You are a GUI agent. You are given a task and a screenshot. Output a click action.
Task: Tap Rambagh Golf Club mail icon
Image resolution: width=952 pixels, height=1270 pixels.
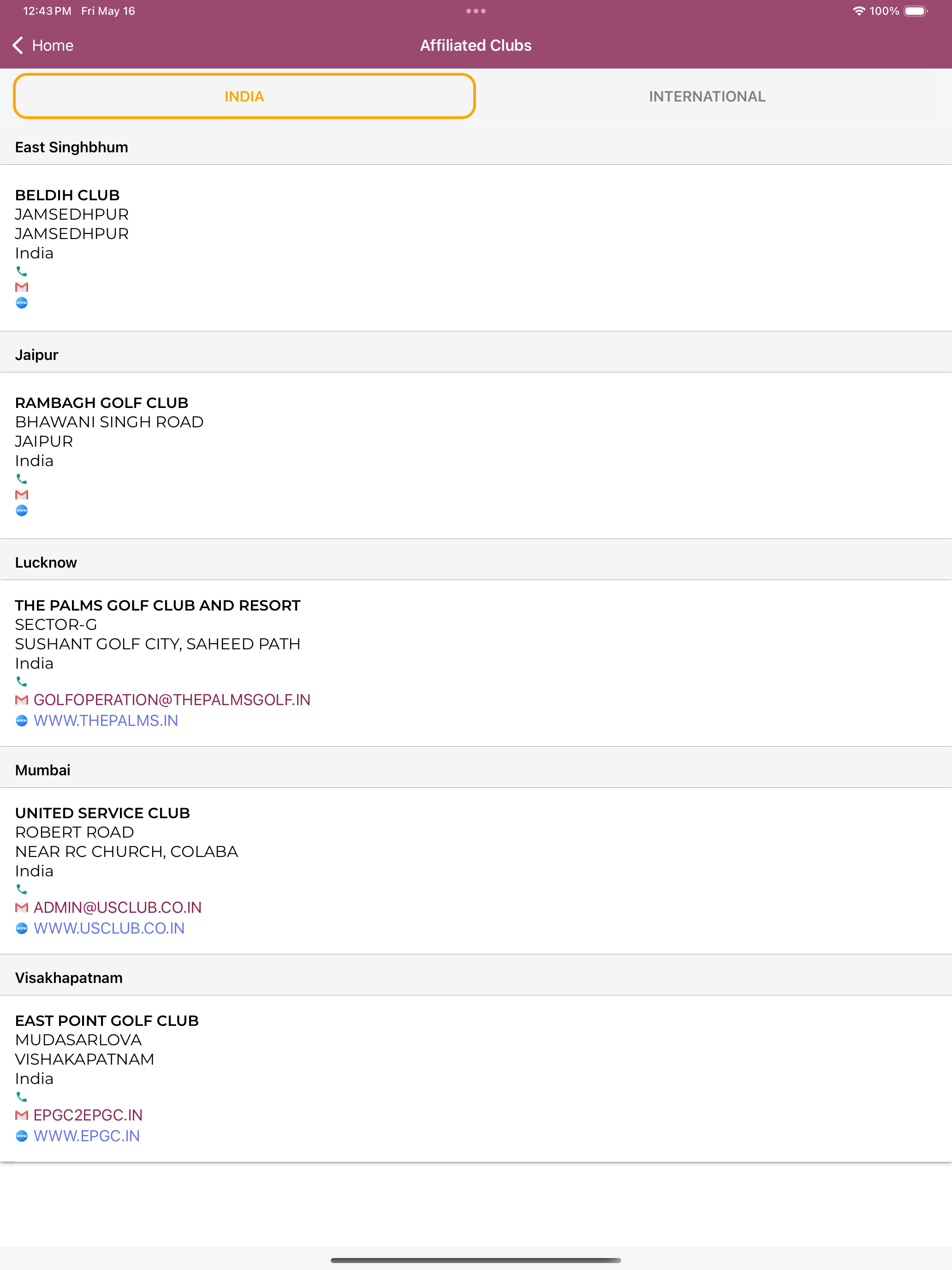click(22, 495)
